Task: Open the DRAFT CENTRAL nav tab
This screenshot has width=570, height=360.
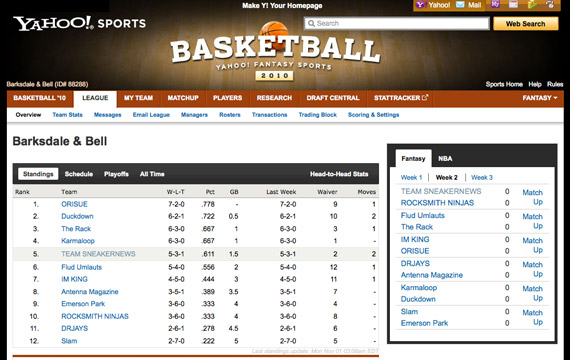Action: (x=333, y=98)
